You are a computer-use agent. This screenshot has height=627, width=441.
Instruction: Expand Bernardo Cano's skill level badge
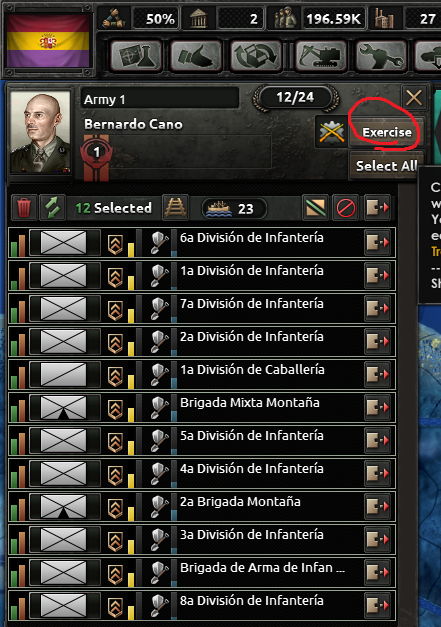pyautogui.click(x=96, y=152)
